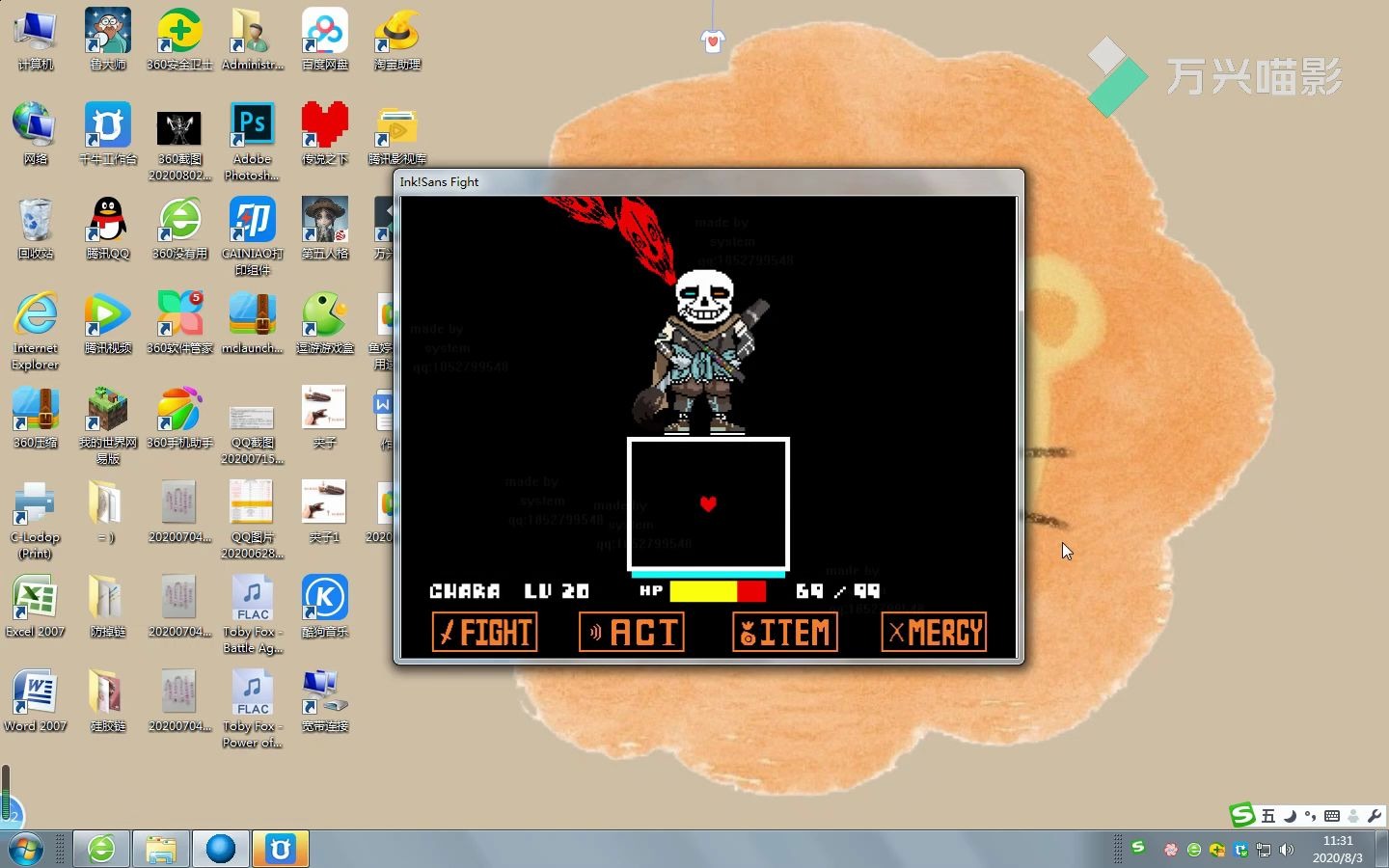The image size is (1389, 868).
Task: Open the 夹子1 image file
Action: pos(325,513)
